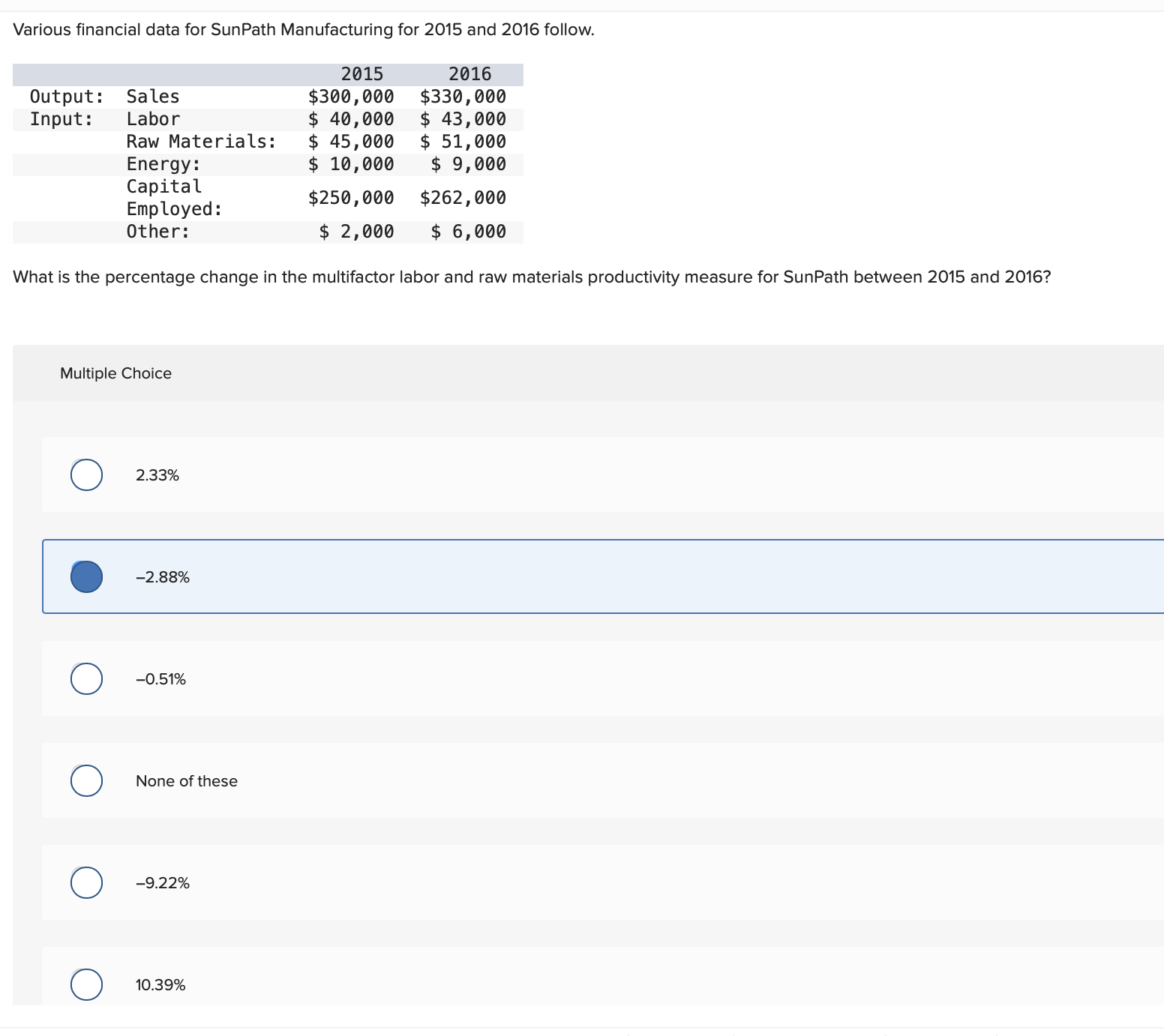Click the −2.88% answer label text

[x=163, y=577]
